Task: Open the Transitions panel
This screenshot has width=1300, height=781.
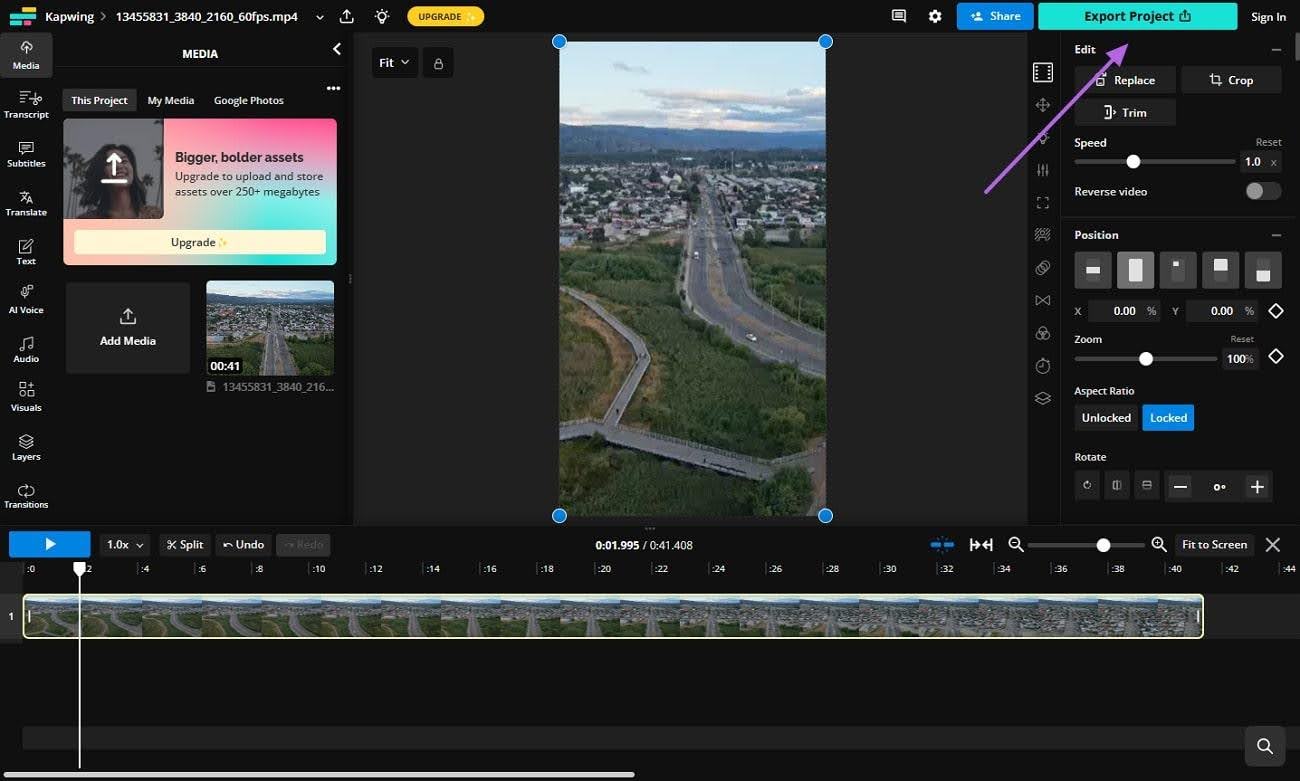Action: 26,495
